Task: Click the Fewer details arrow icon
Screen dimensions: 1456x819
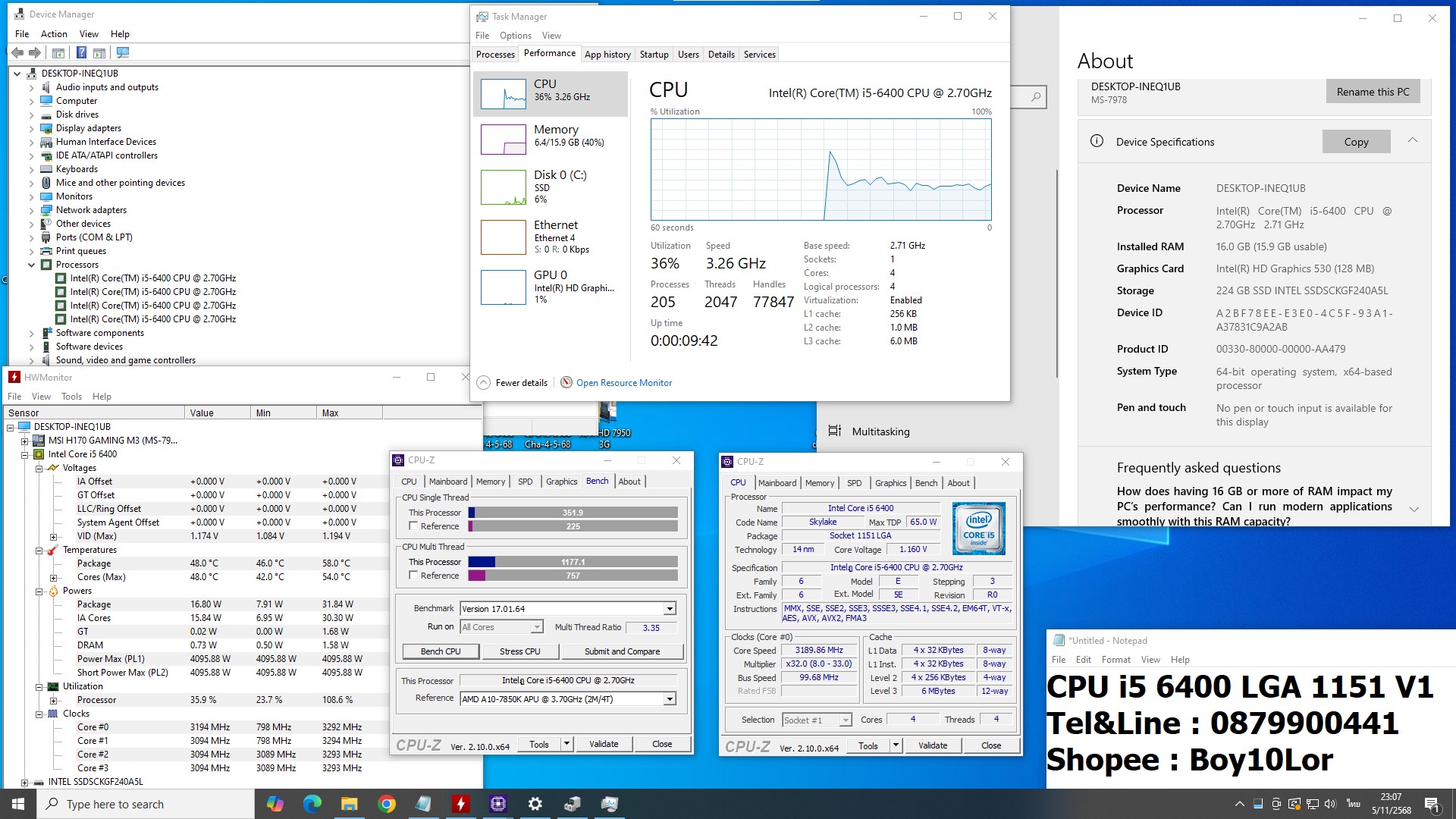Action: coord(483,383)
